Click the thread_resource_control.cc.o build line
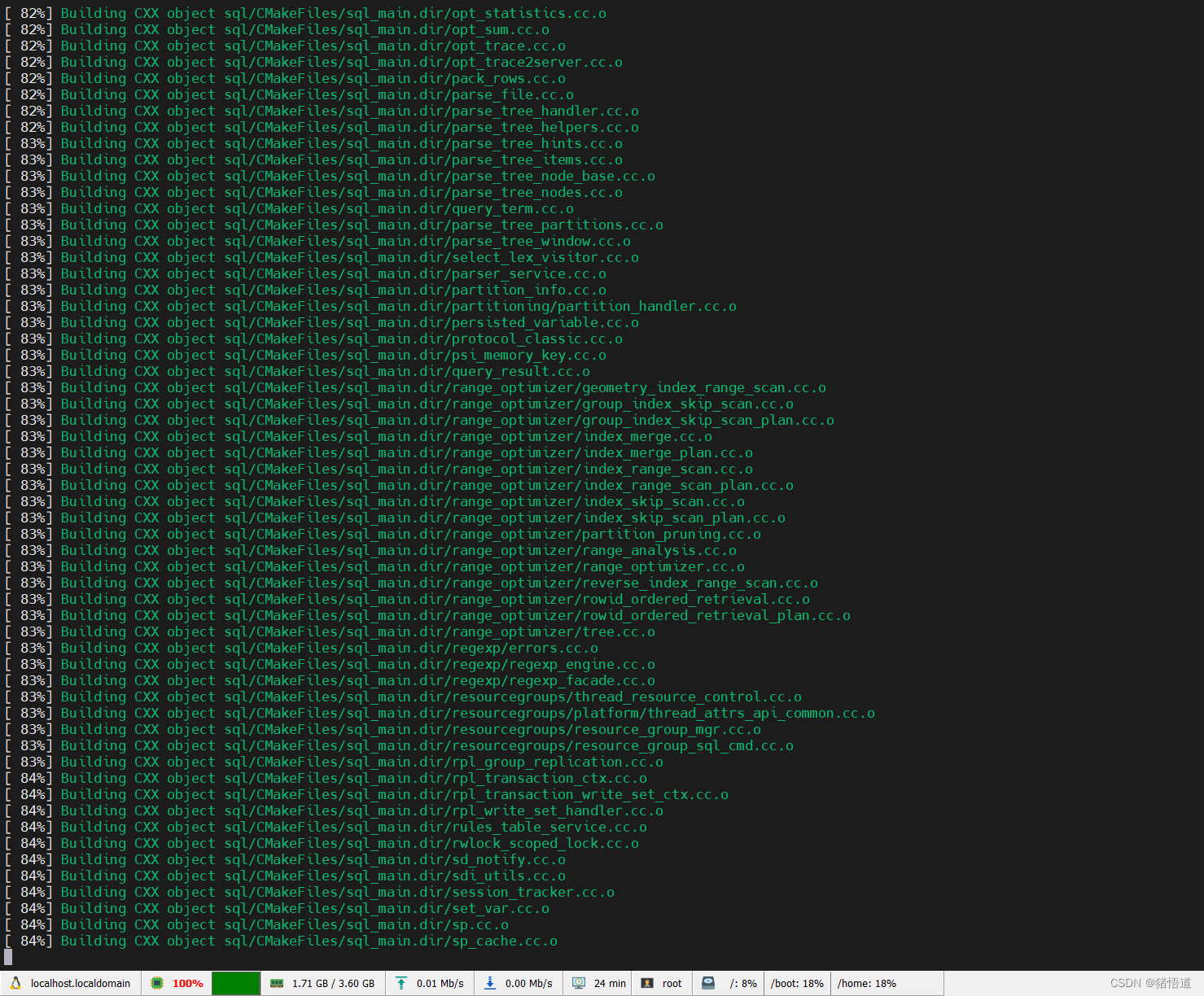The image size is (1204, 996). 403,697
